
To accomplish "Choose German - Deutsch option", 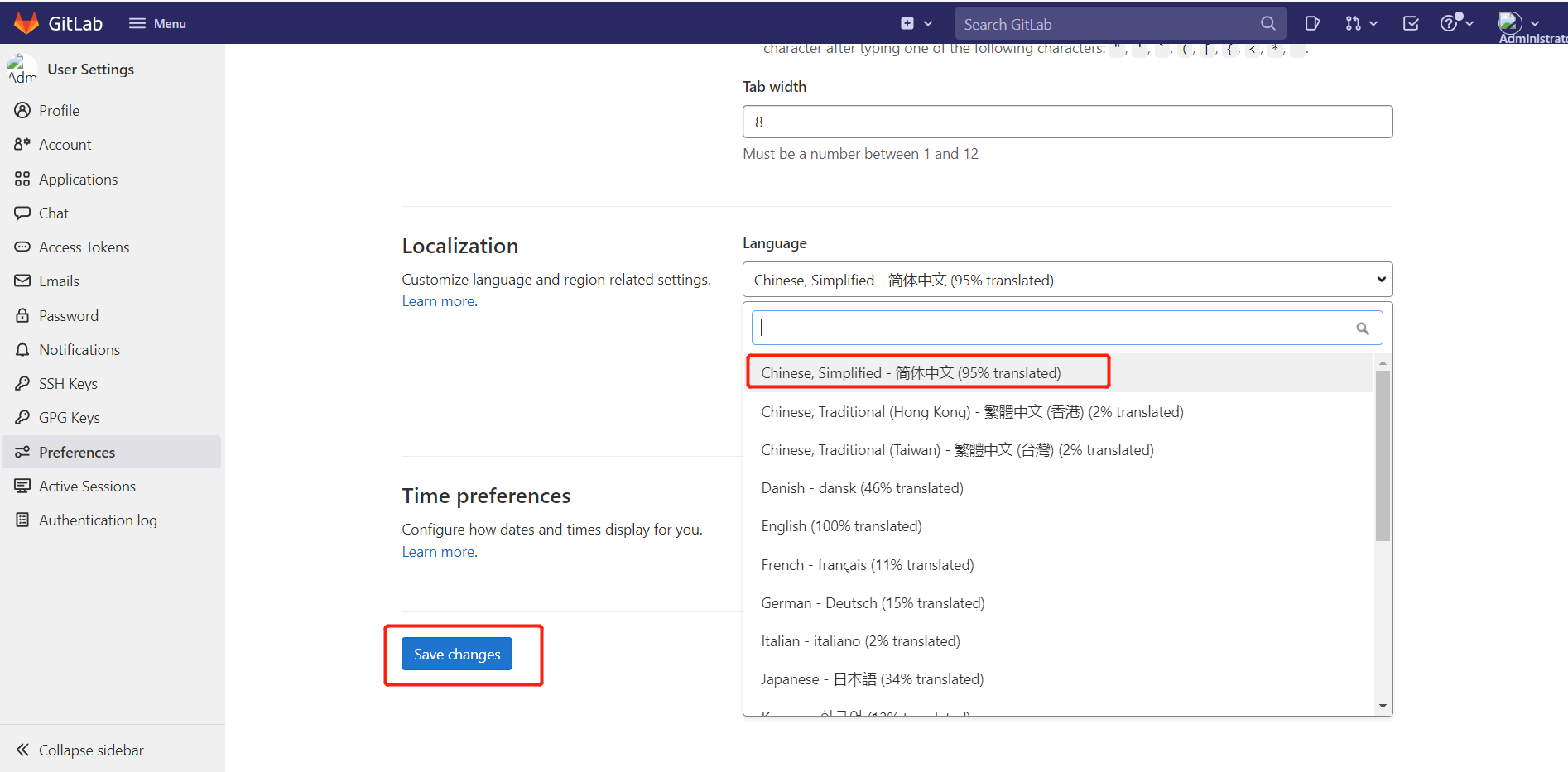I will point(1059,602).
